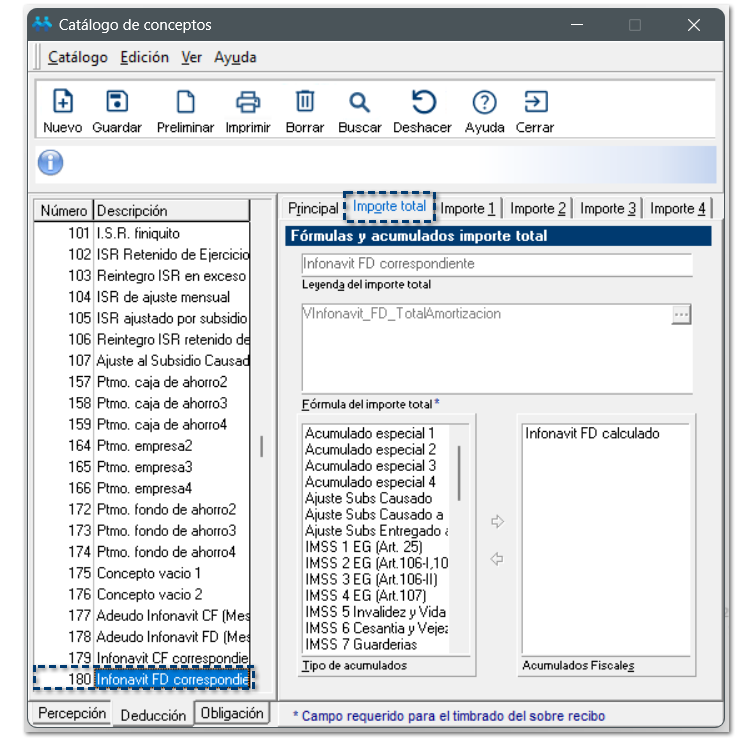This screenshot has width=738, height=741.
Task: Select the Percepción tab
Action: click(x=72, y=713)
